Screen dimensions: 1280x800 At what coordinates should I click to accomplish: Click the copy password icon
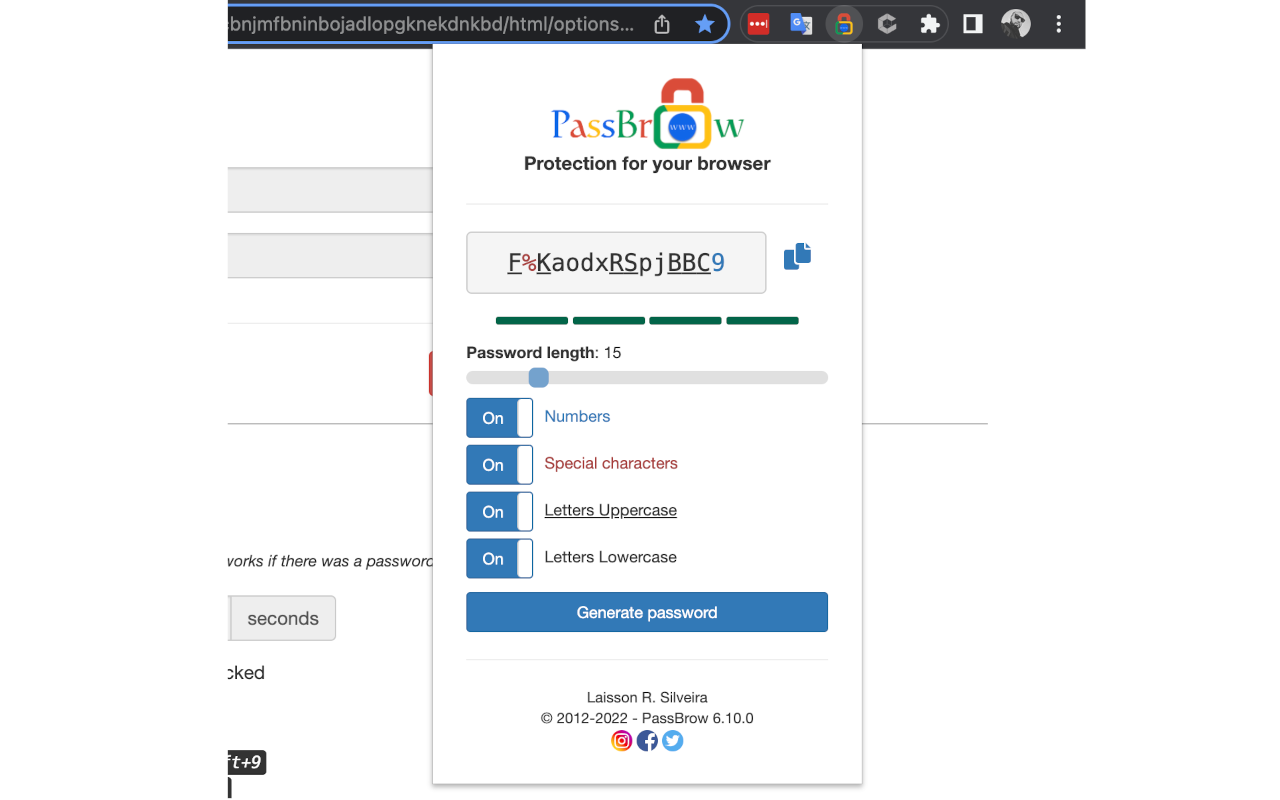pos(797,256)
